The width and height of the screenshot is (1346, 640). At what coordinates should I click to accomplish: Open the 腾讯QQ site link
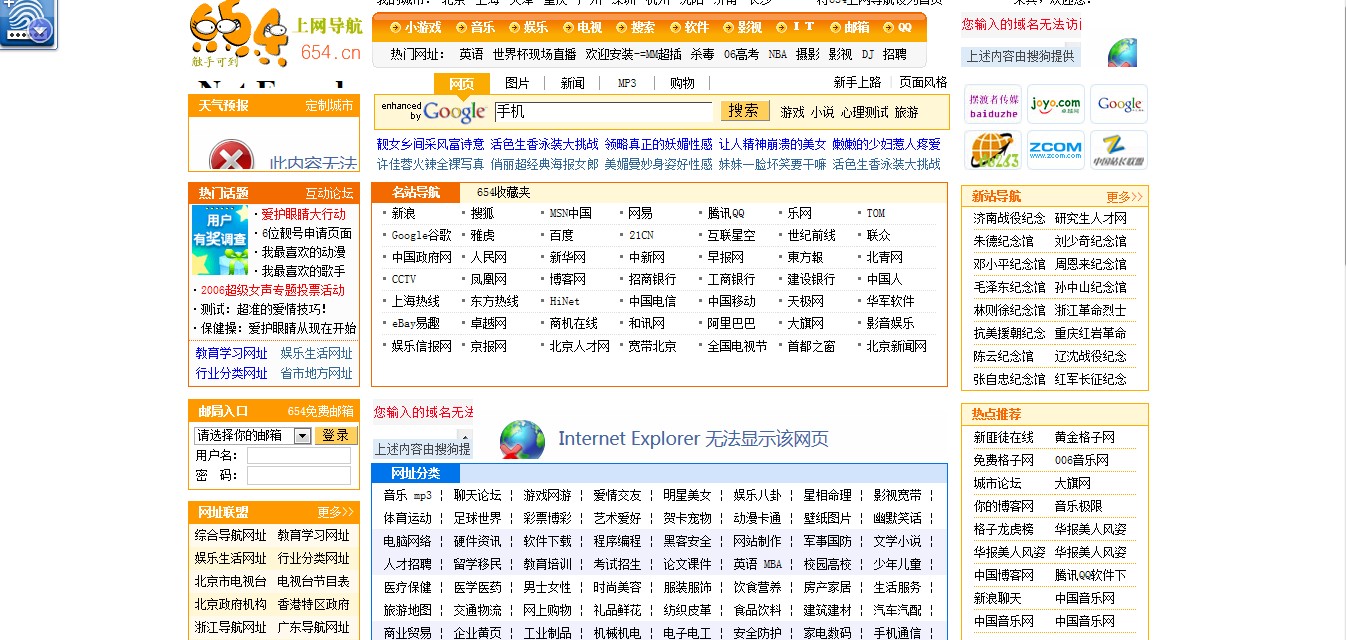[726, 213]
